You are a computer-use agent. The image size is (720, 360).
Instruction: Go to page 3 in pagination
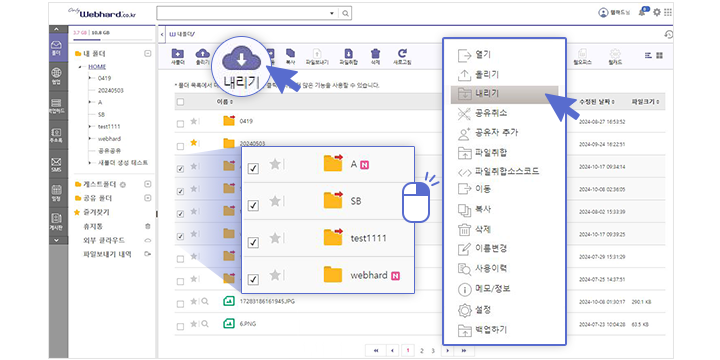tap(433, 351)
